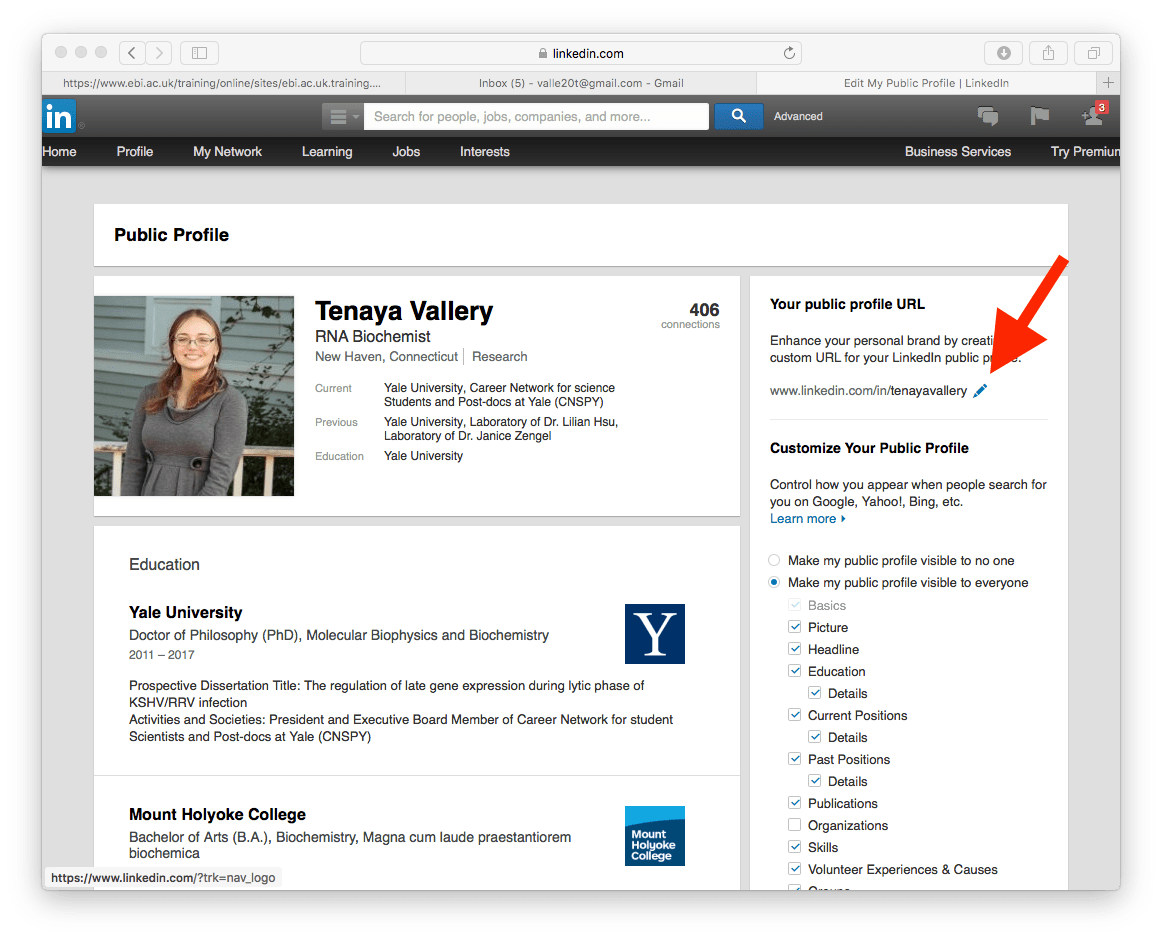Open the search category dropdown next to search
The height and width of the screenshot is (940, 1162).
click(x=342, y=116)
